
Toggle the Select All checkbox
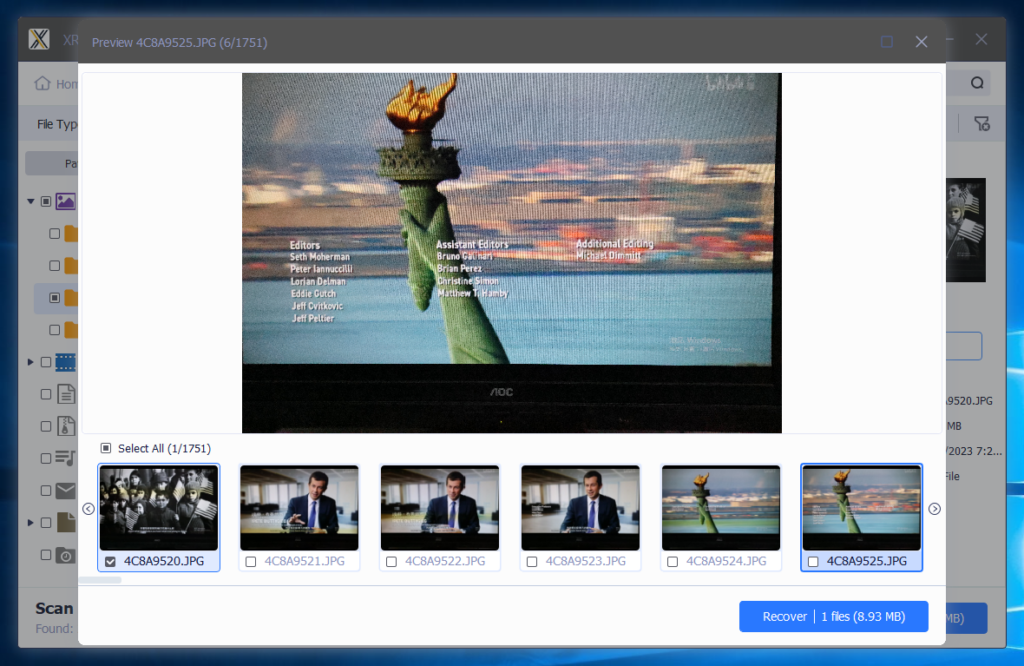[106, 448]
